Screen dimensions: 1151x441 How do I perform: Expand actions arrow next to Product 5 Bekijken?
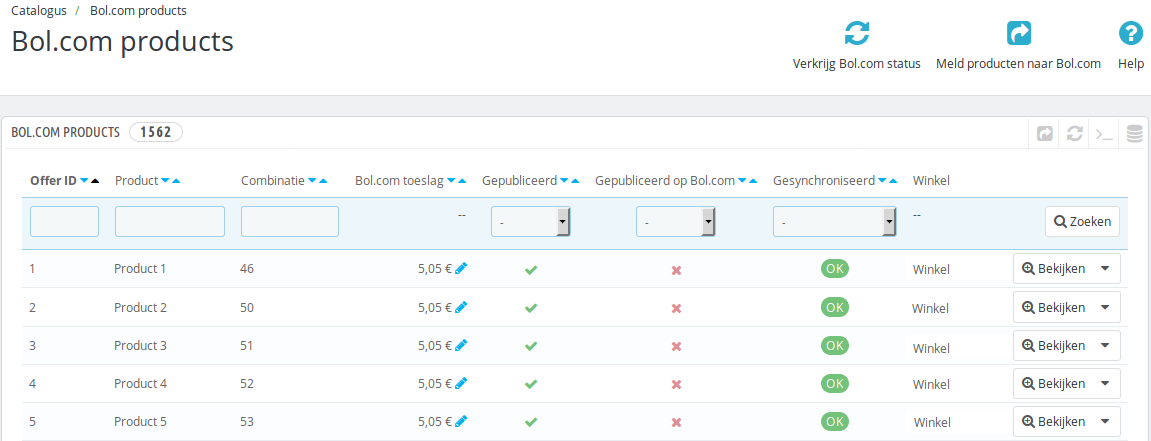(x=1105, y=421)
